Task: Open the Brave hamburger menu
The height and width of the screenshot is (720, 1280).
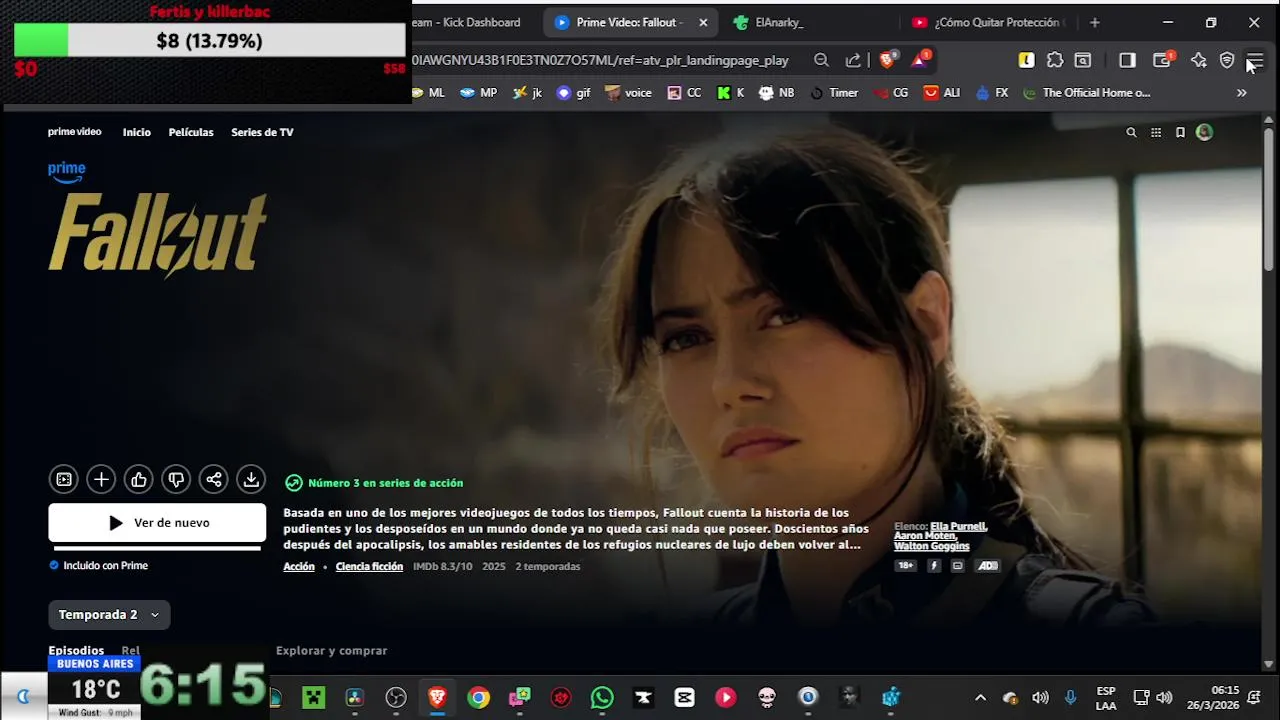Action: (x=1255, y=61)
